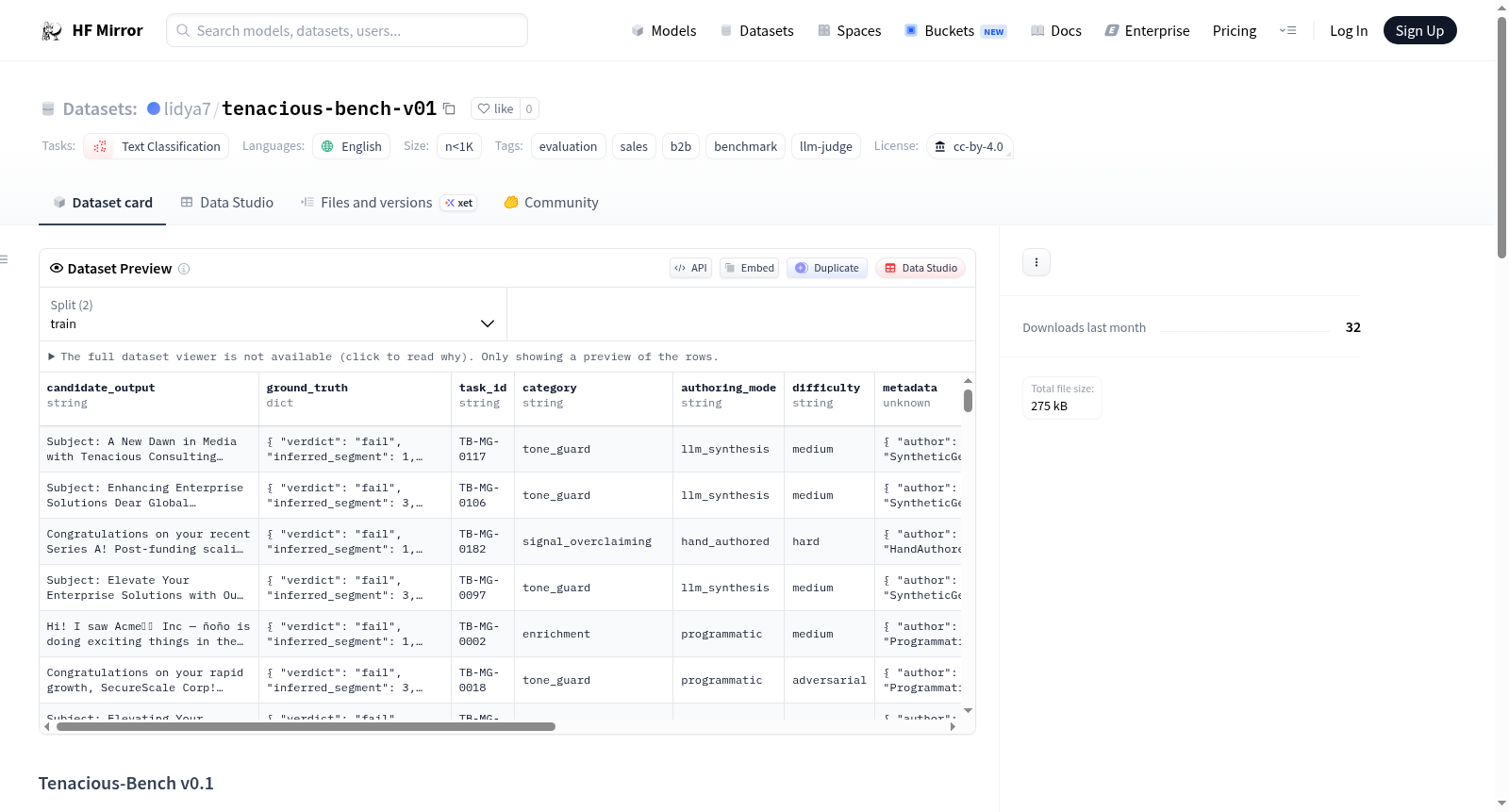Switch to the Data Studio tab
Image resolution: width=1509 pixels, height=812 pixels.
coord(227,203)
